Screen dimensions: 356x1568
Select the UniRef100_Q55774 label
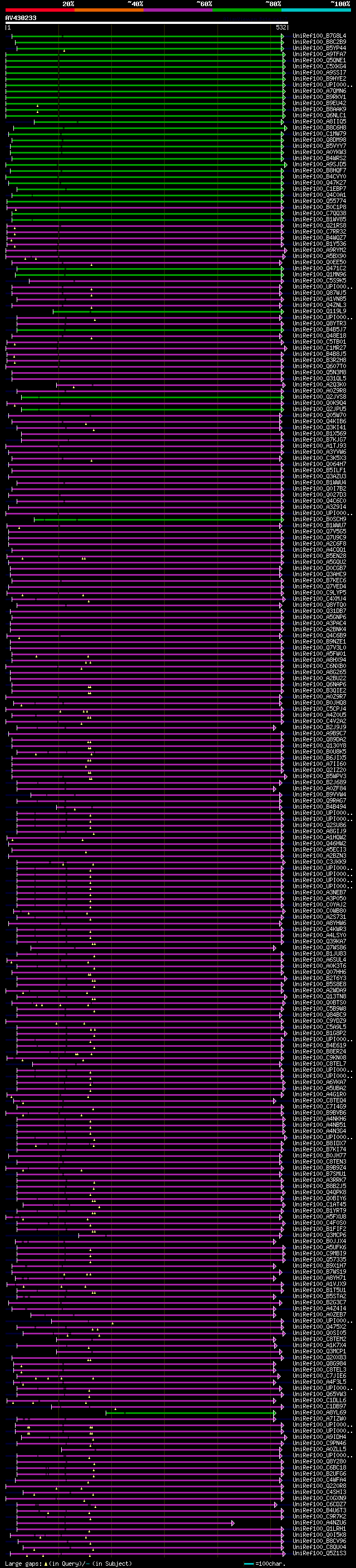tap(319, 201)
